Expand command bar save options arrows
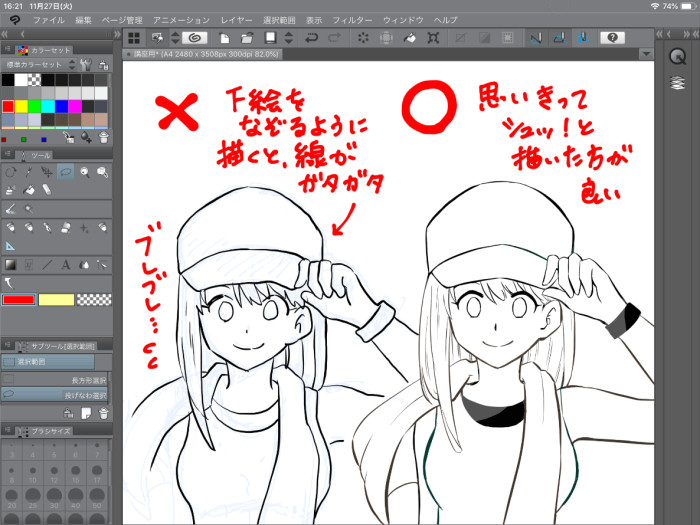Image resolution: width=700 pixels, height=525 pixels. [x=289, y=38]
